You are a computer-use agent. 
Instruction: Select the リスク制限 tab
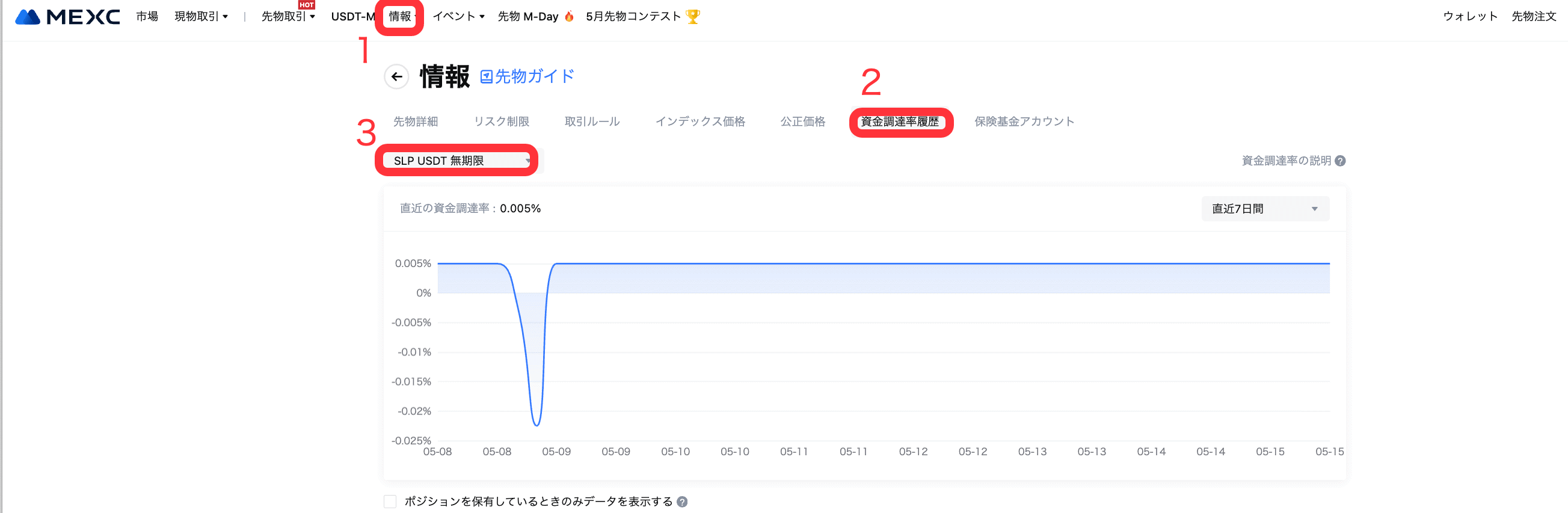(501, 121)
